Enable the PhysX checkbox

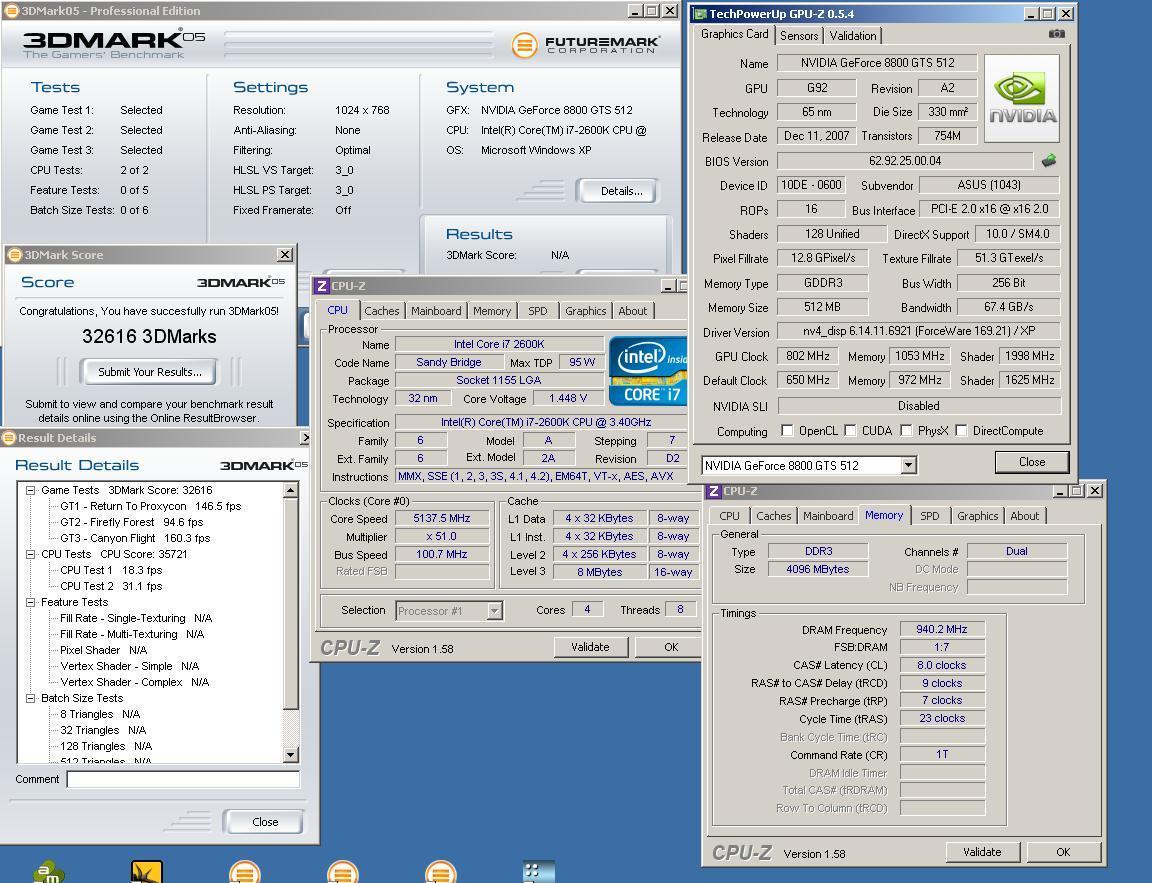pos(906,430)
